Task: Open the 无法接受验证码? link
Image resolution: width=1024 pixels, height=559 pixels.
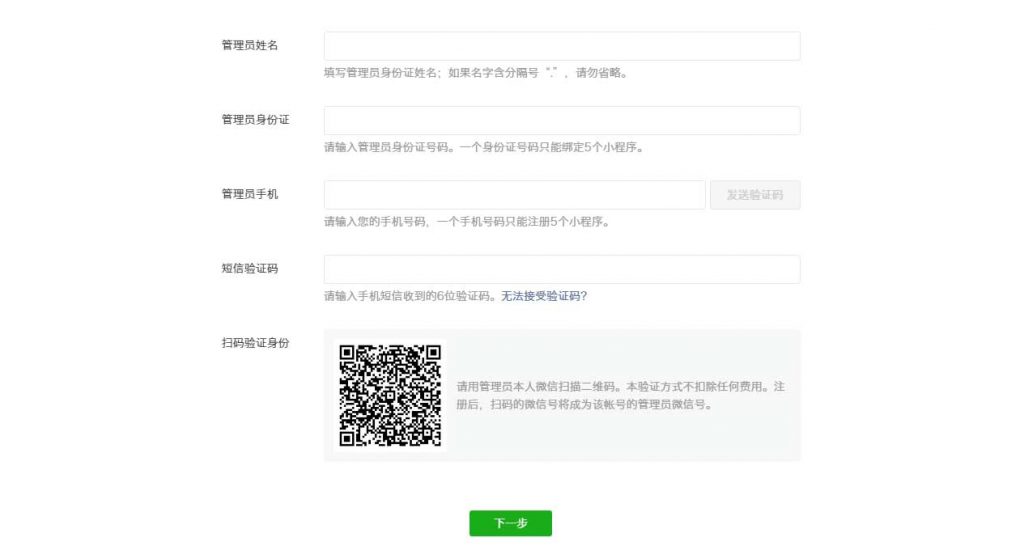Action: tap(544, 296)
